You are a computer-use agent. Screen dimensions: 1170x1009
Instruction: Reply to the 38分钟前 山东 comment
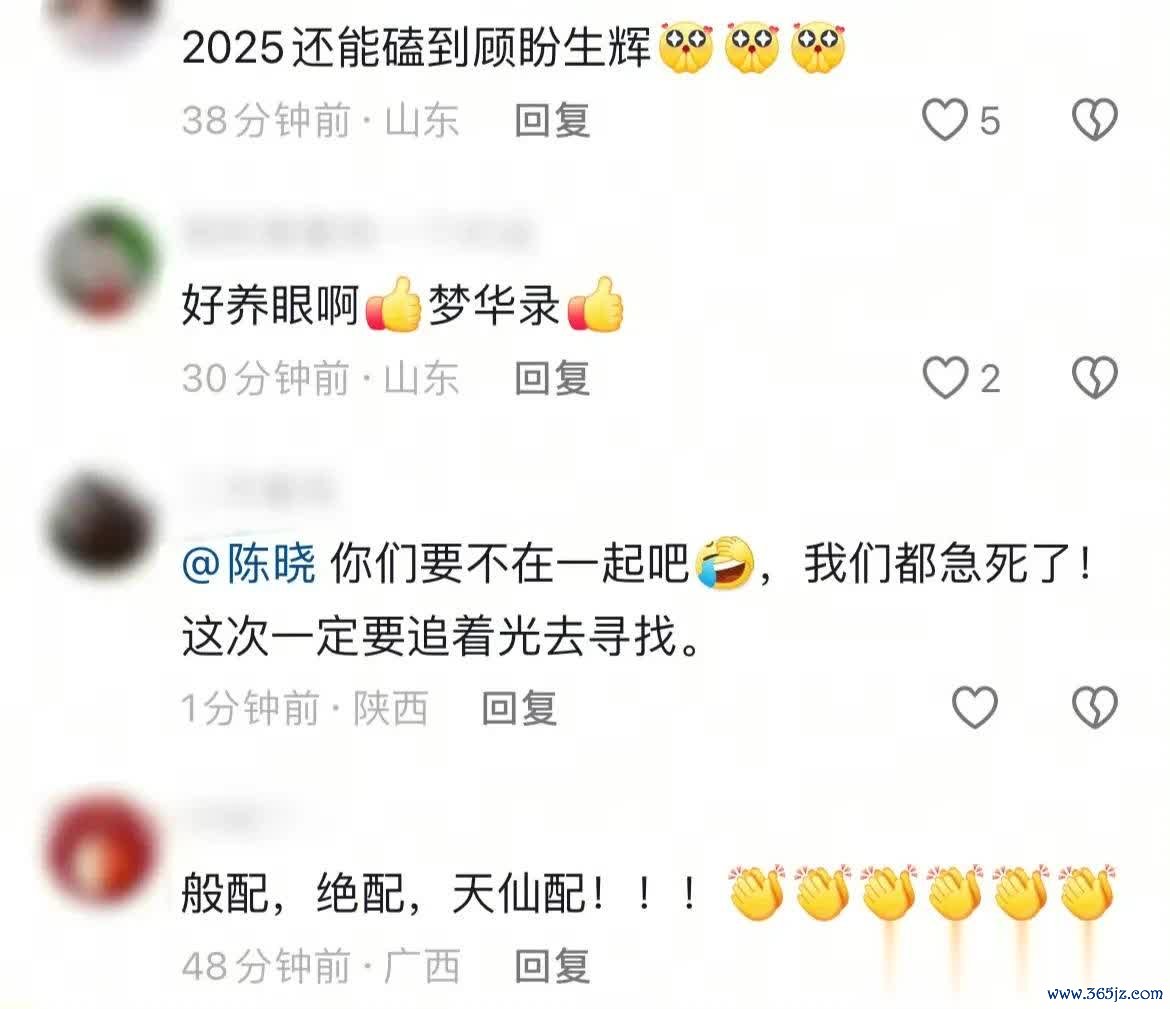pyautogui.click(x=552, y=120)
